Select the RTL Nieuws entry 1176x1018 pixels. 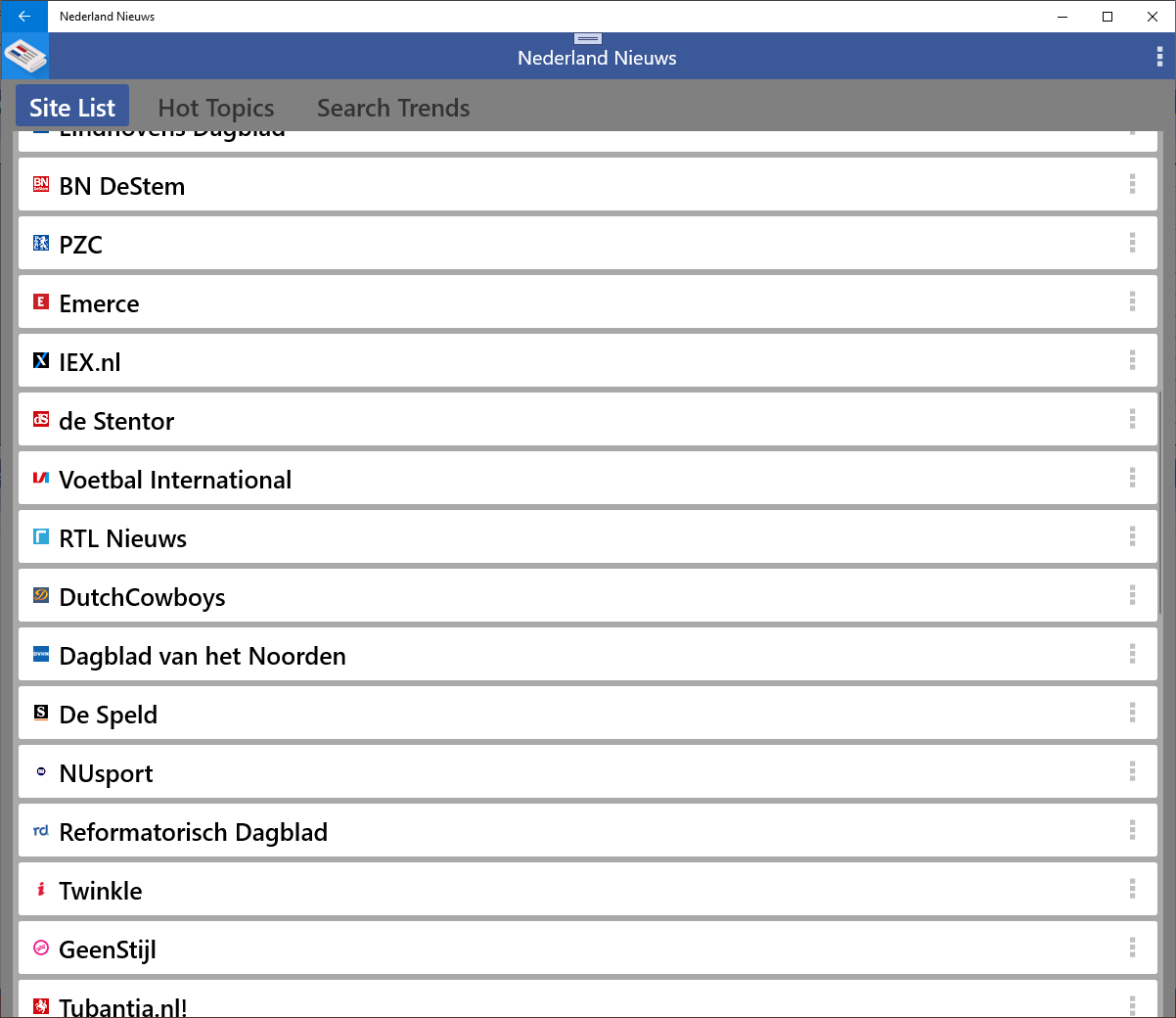click(588, 536)
